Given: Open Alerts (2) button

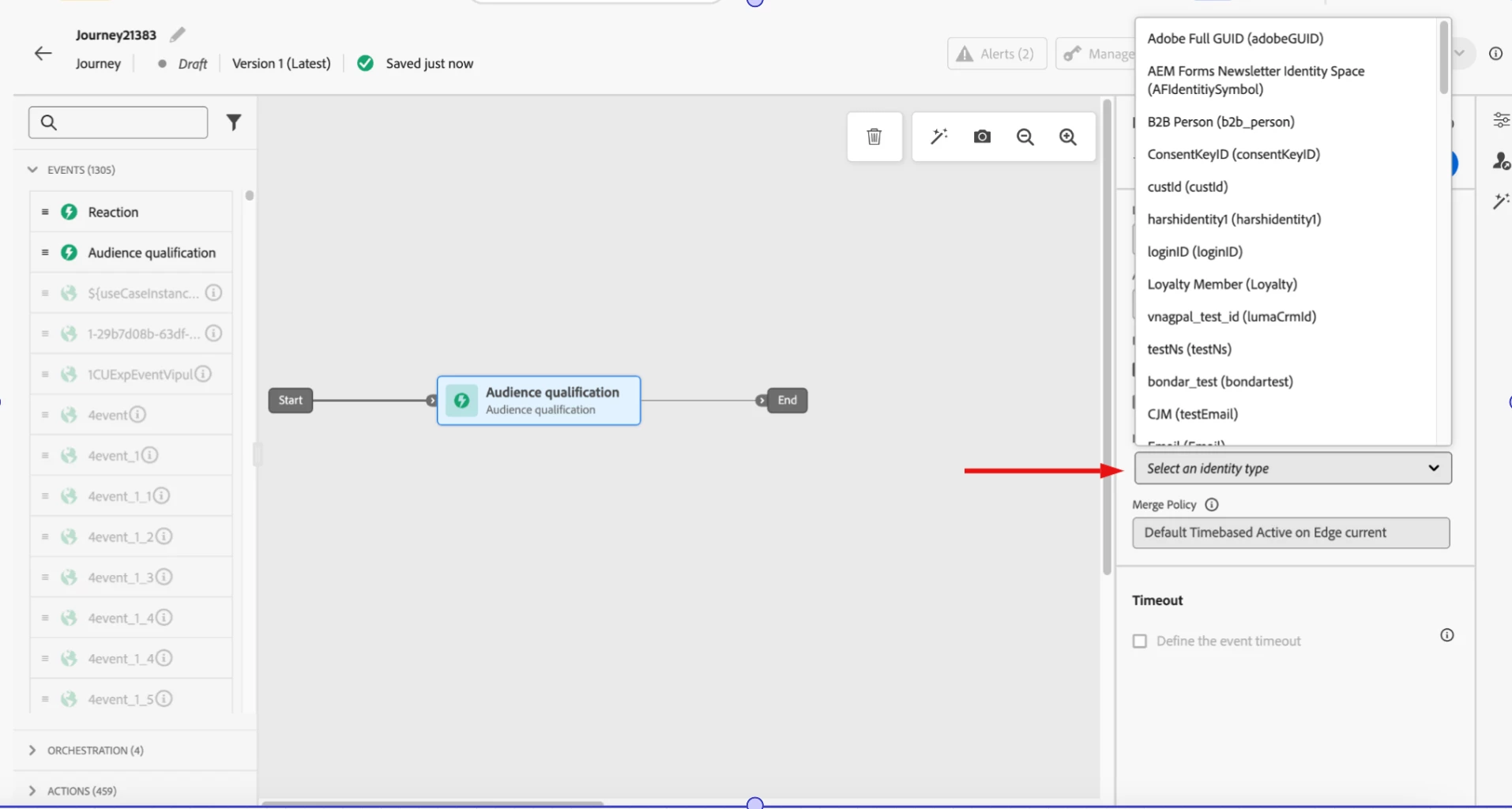Looking at the screenshot, I should pos(997,54).
